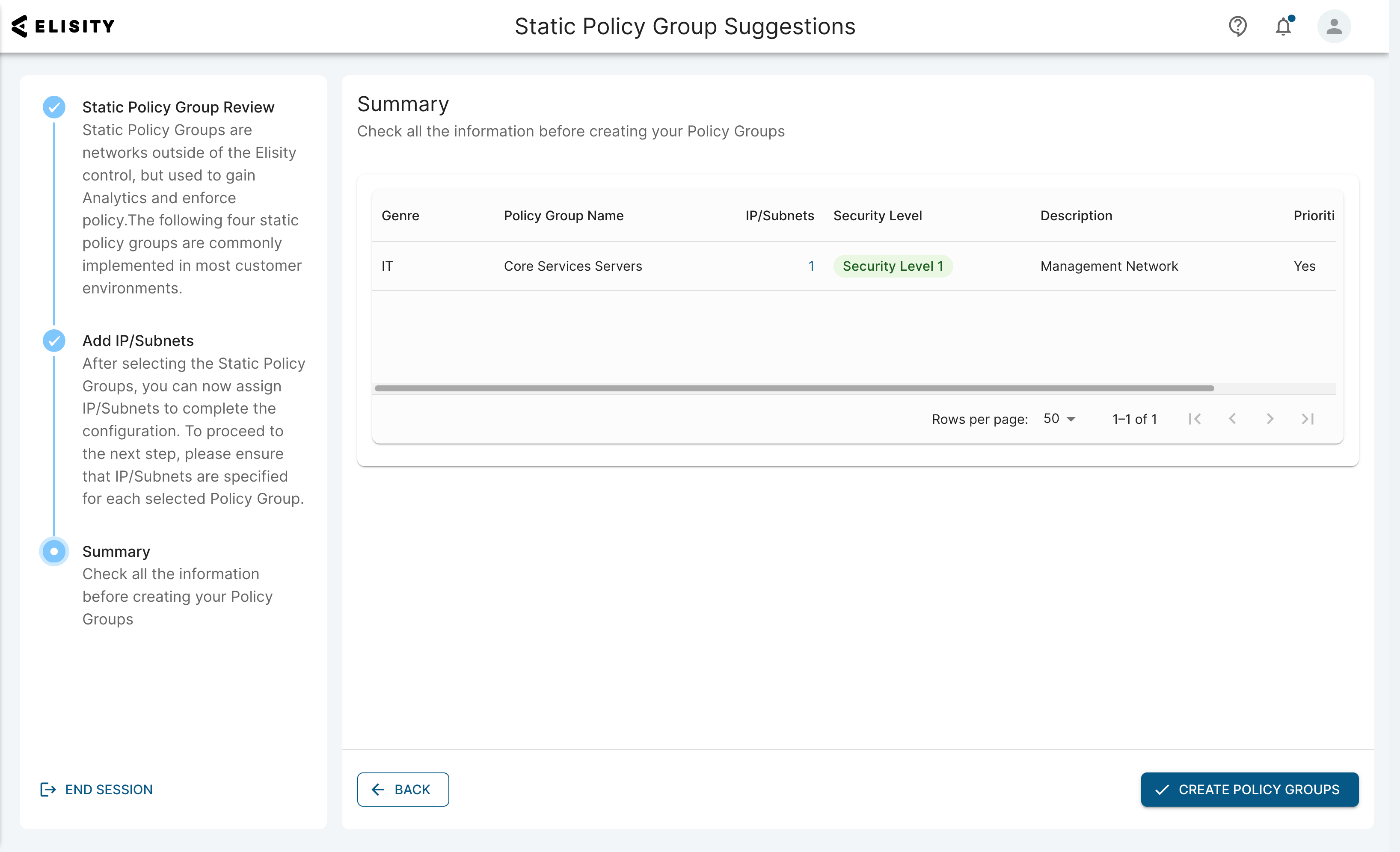The image size is (1400, 852).
Task: Open the help question mark icon
Action: point(1237,26)
